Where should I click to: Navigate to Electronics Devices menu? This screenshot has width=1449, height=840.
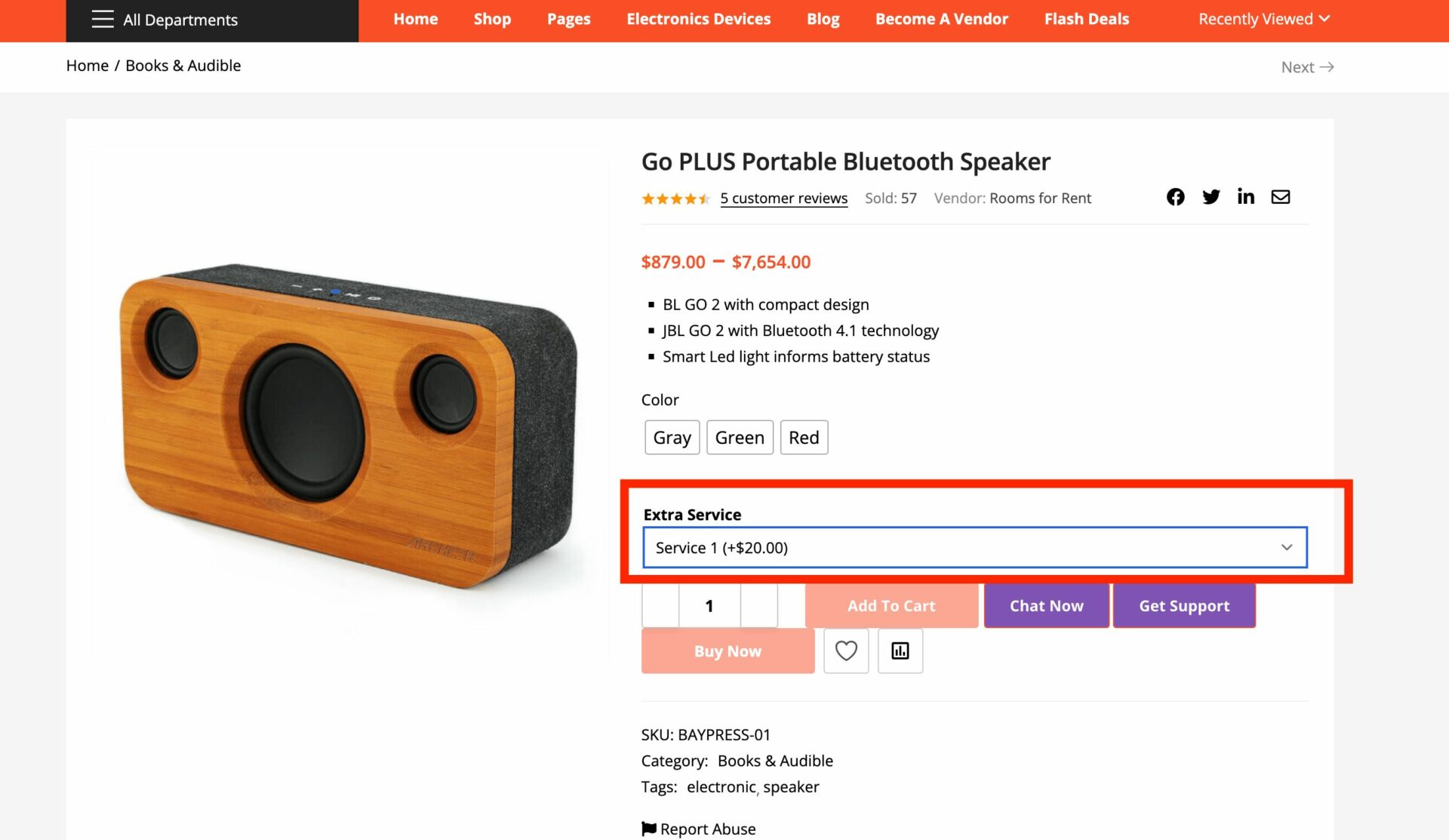pos(699,18)
